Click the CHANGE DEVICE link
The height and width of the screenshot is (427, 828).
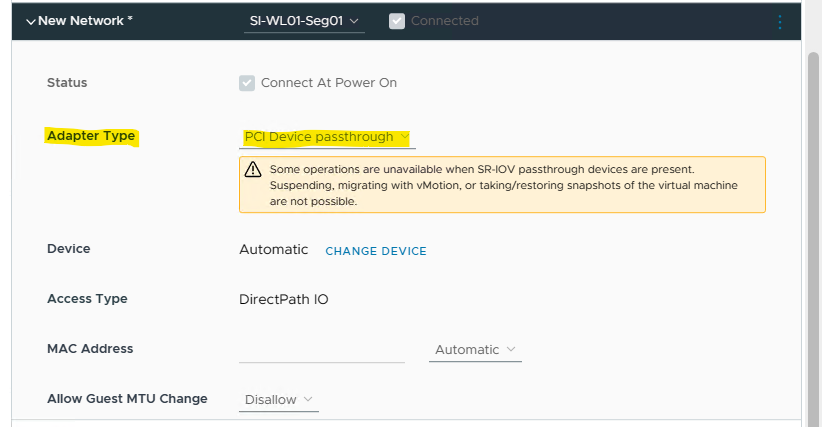point(376,251)
